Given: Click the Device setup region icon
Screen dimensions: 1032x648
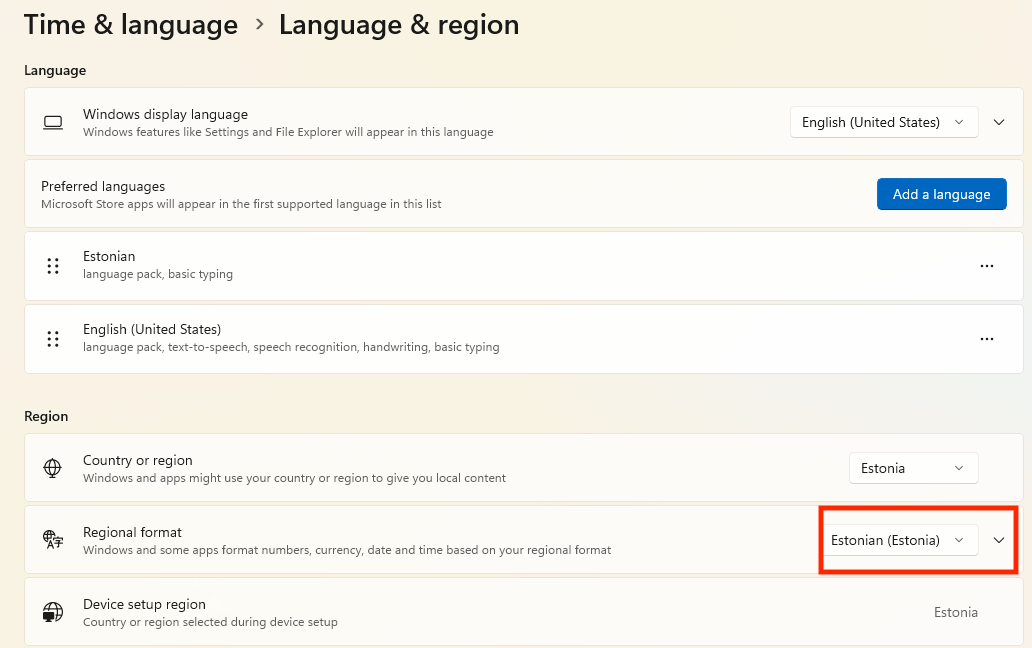Looking at the screenshot, I should pyautogui.click(x=53, y=612).
